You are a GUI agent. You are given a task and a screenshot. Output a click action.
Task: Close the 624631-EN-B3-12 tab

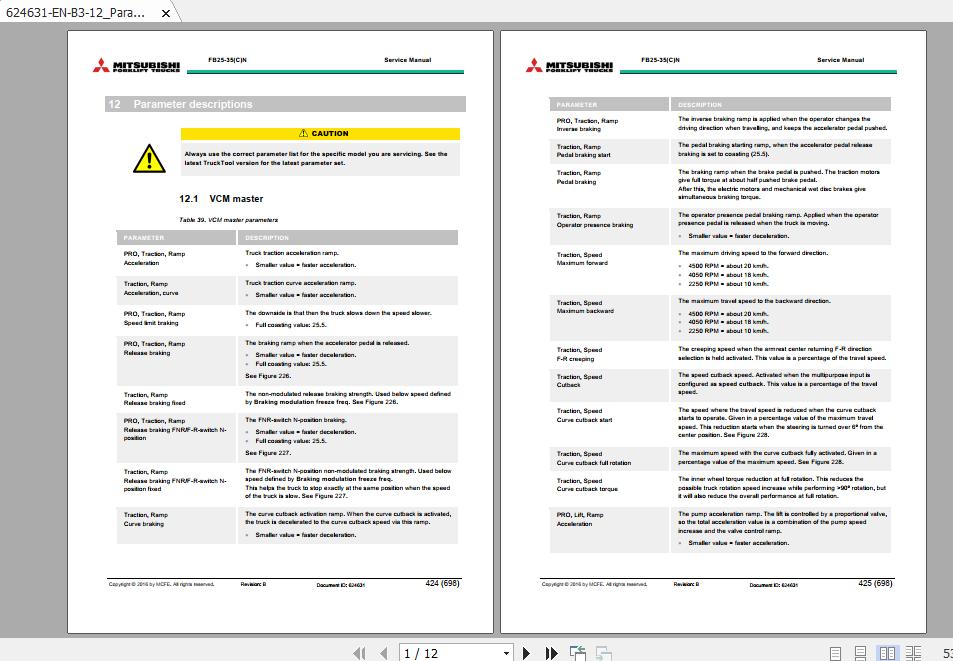(x=165, y=13)
